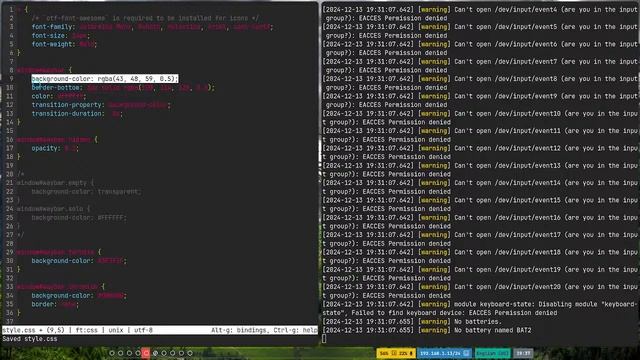
Task: Click the 'No batteries.' warning in terminal
Action: tap(411, 322)
